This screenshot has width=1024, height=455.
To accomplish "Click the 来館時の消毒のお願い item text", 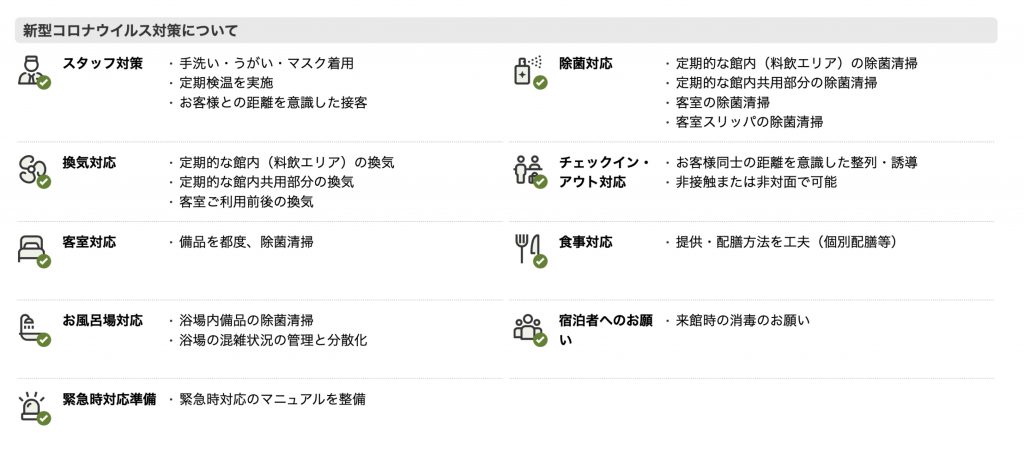I will (x=743, y=321).
